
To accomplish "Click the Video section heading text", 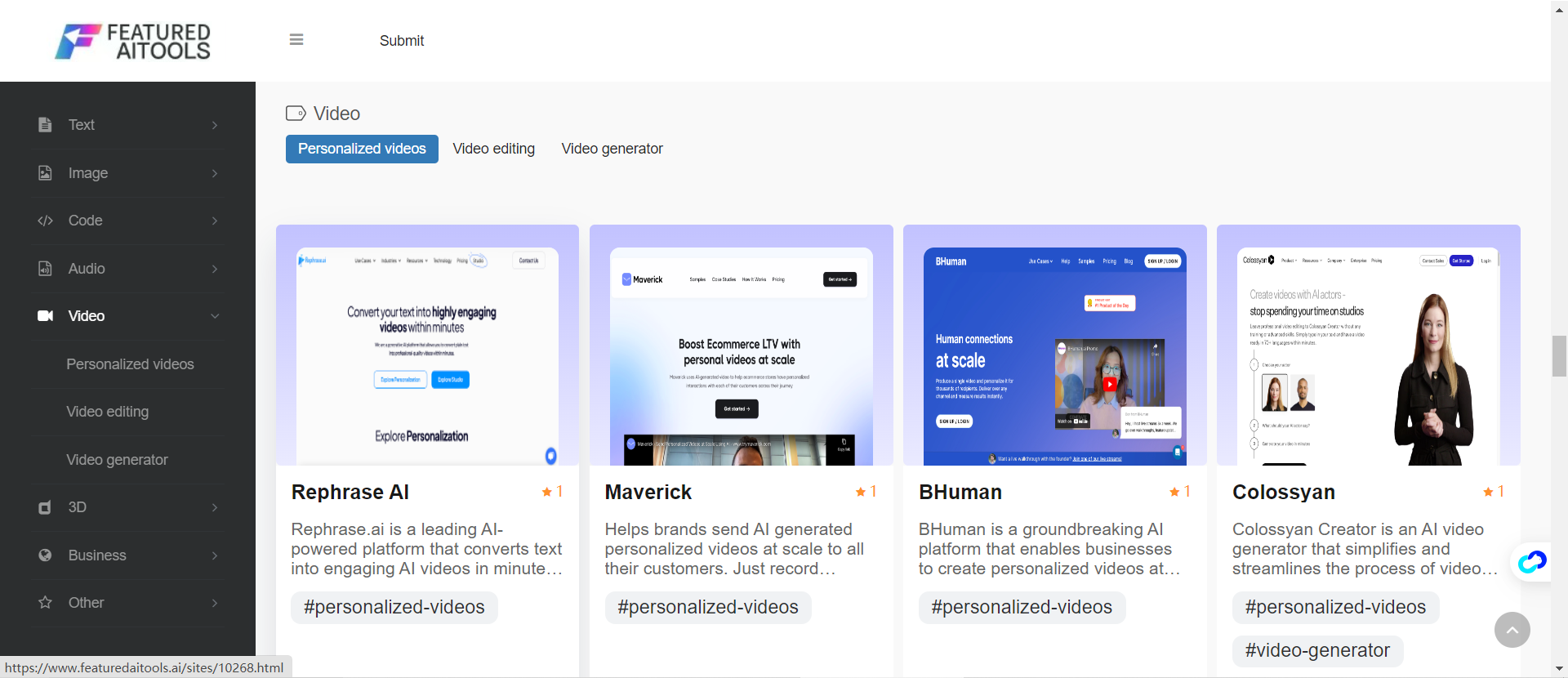I will pyautogui.click(x=336, y=114).
